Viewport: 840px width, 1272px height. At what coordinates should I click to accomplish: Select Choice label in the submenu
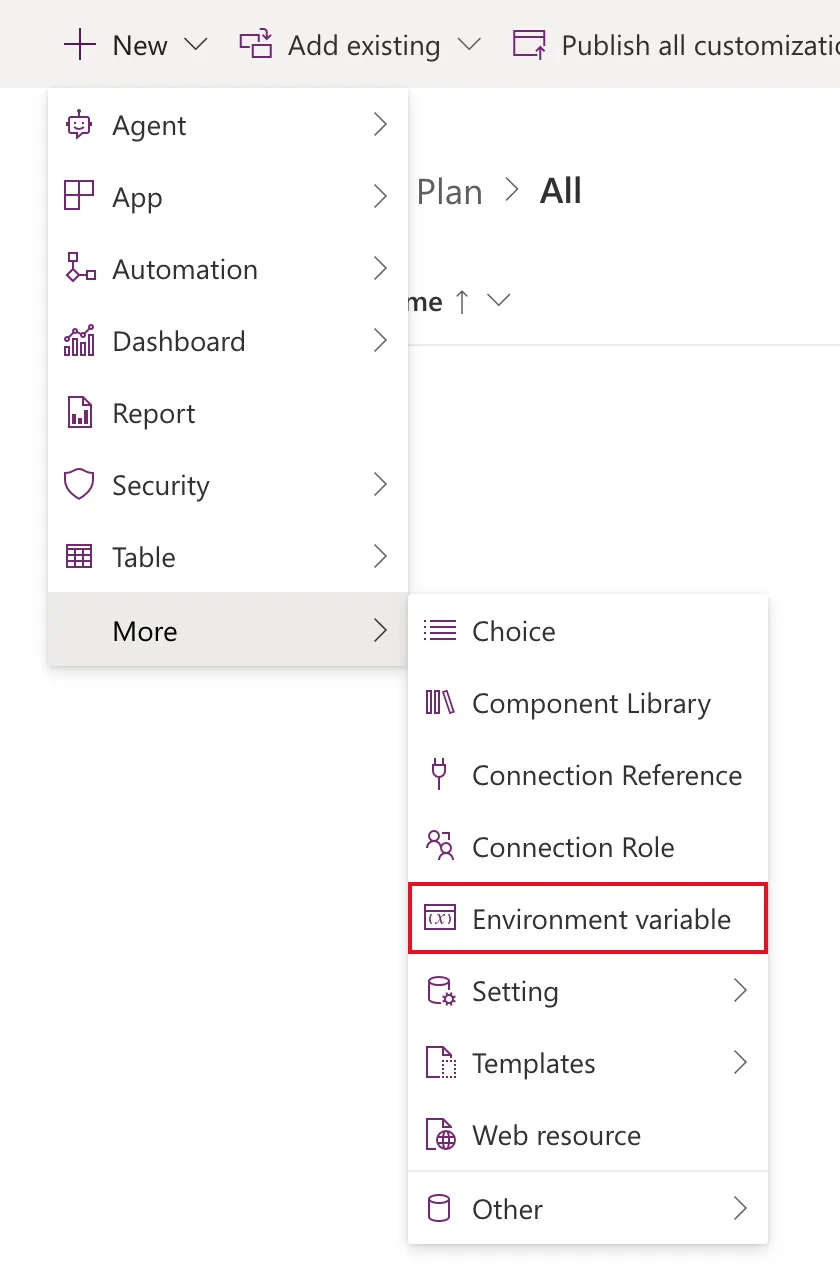(514, 631)
